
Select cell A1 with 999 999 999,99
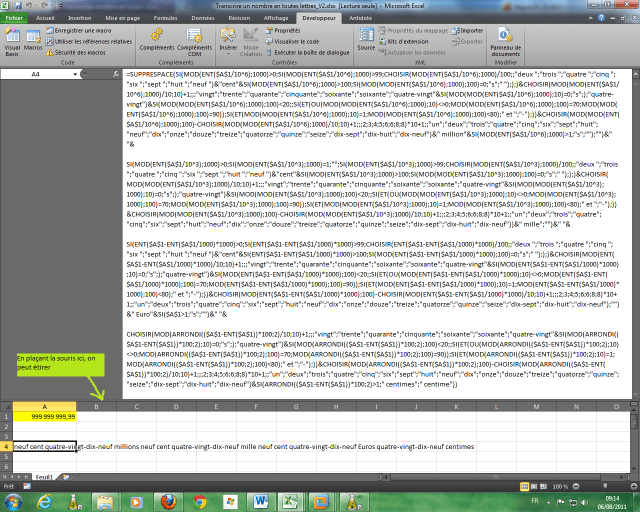(x=44, y=417)
